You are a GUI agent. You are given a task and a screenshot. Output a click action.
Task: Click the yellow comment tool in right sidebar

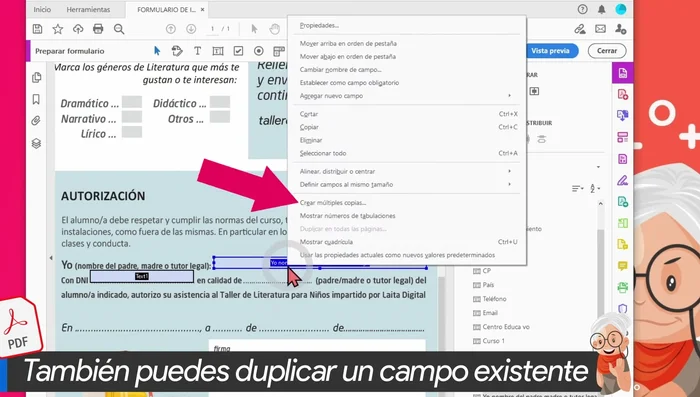tap(623, 266)
